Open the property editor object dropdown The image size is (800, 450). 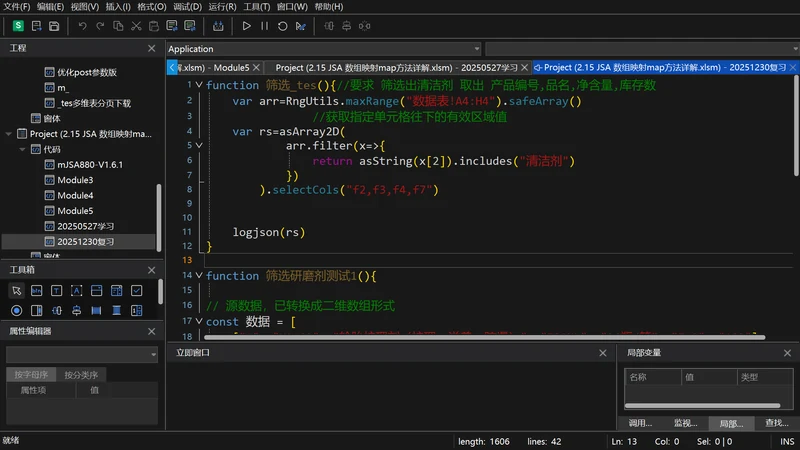click(153, 355)
